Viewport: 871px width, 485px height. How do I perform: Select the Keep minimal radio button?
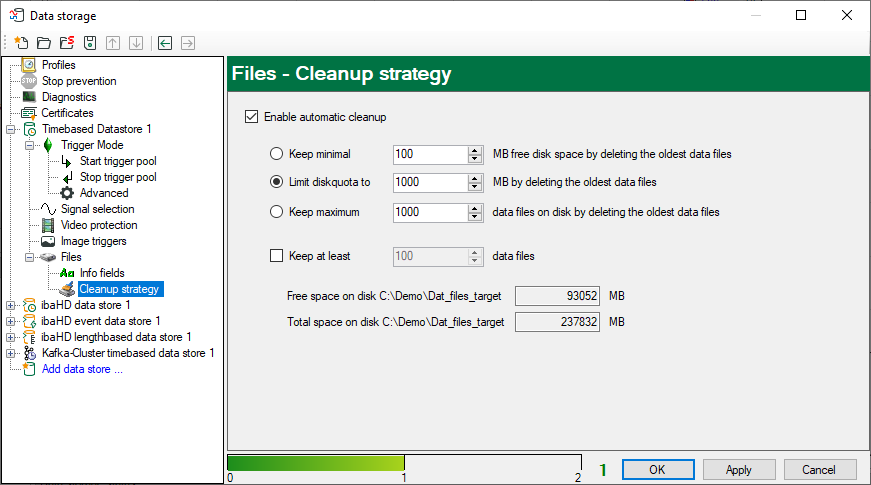[x=276, y=154]
